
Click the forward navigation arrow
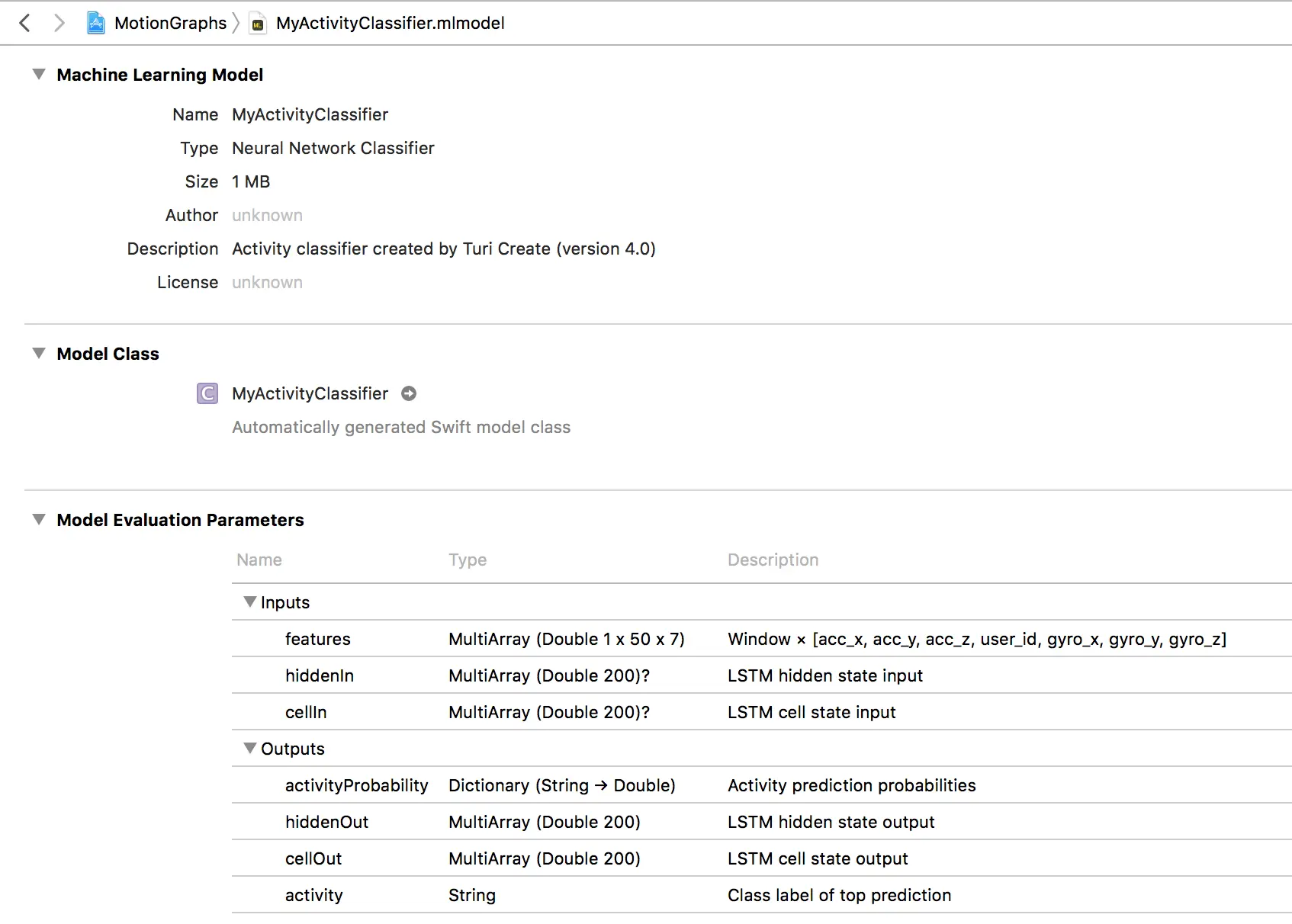coord(59,23)
